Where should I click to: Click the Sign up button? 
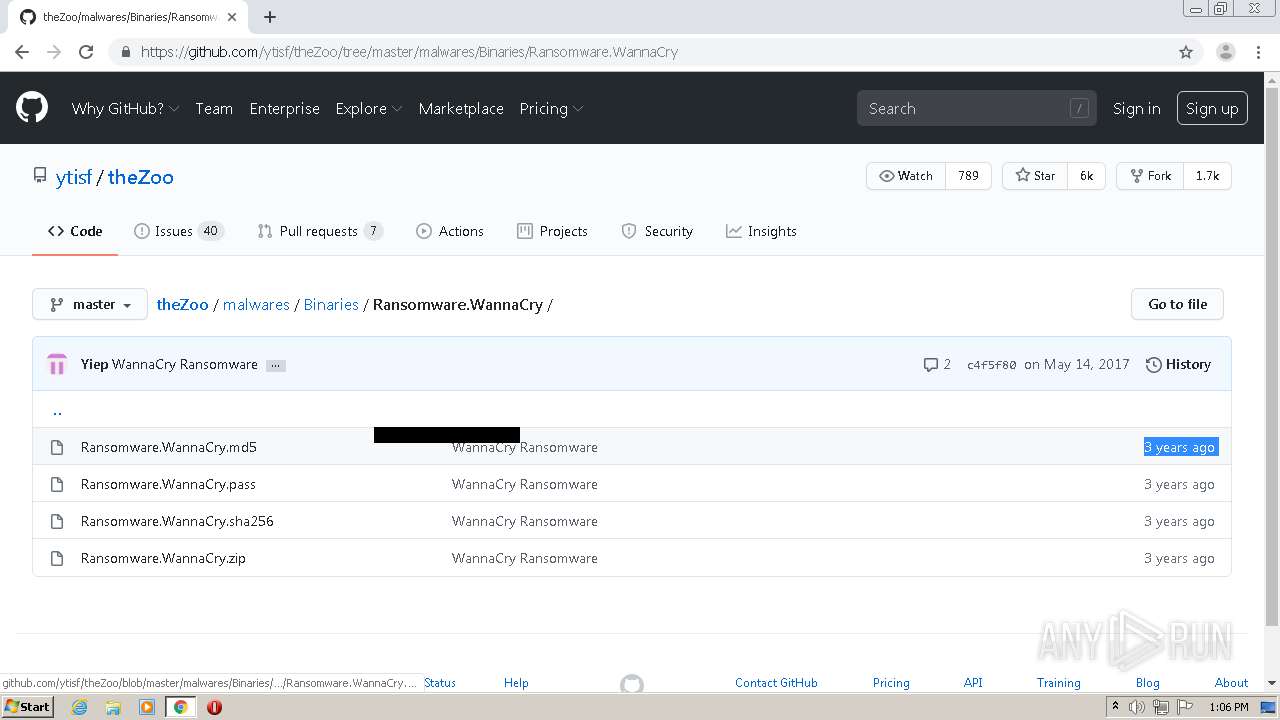pos(1212,108)
